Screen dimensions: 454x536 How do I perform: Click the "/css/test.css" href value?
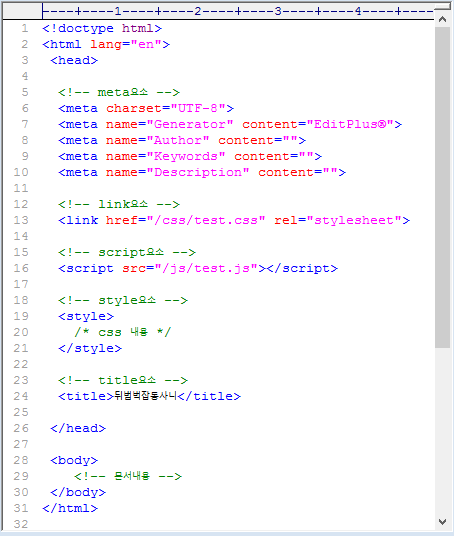[206, 220]
